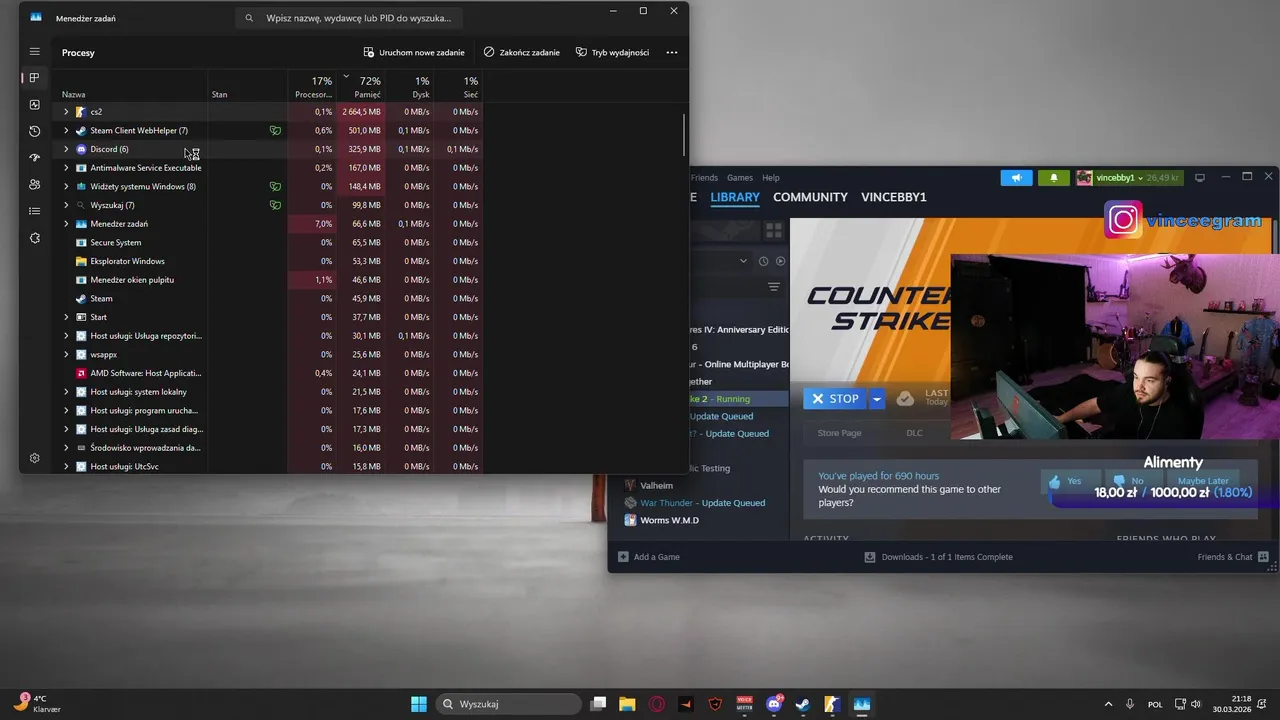
Task: Open Discord from the taskbar
Action: tap(774, 704)
